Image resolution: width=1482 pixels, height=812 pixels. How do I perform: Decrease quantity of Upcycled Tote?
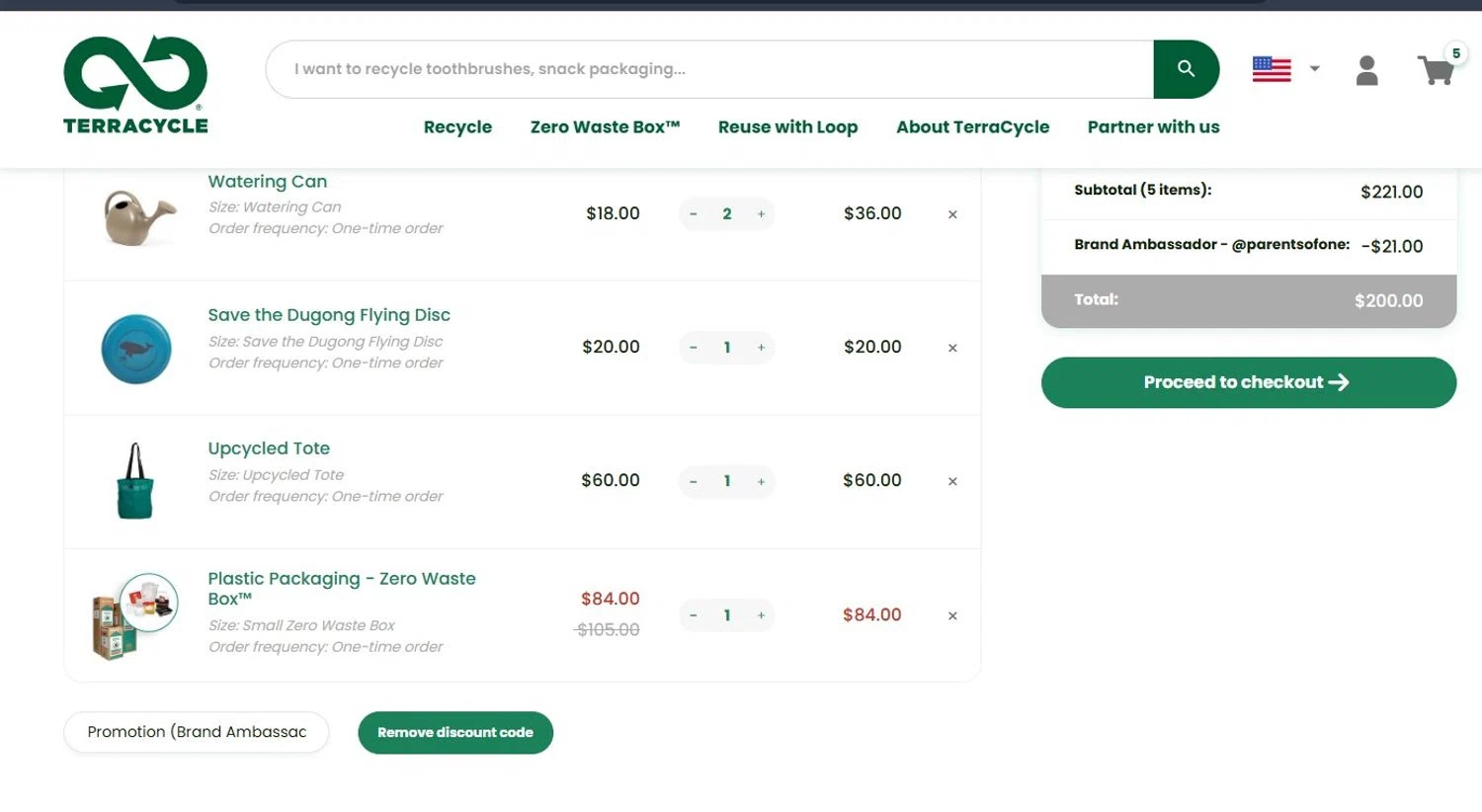pos(694,481)
